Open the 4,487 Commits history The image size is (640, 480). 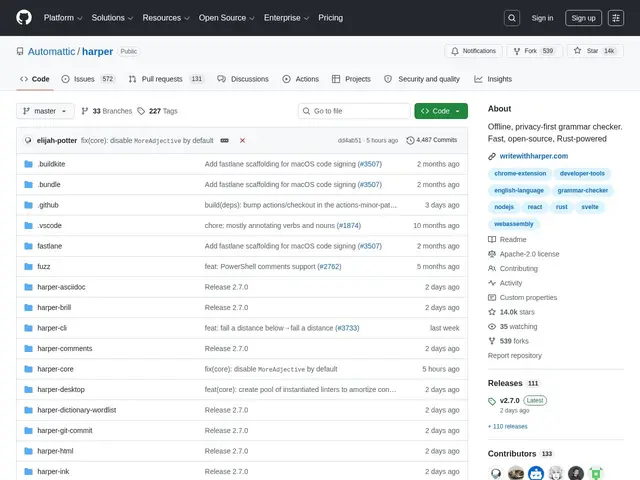(x=431, y=140)
